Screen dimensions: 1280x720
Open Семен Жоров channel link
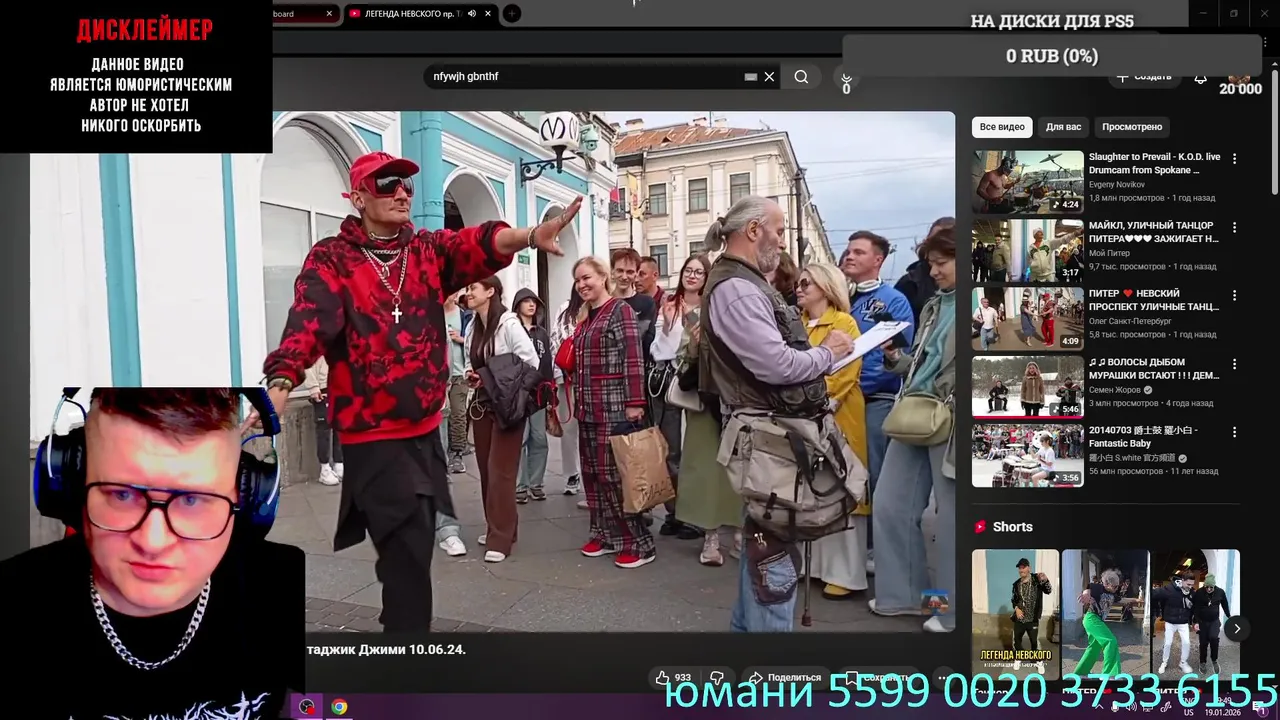1116,390
